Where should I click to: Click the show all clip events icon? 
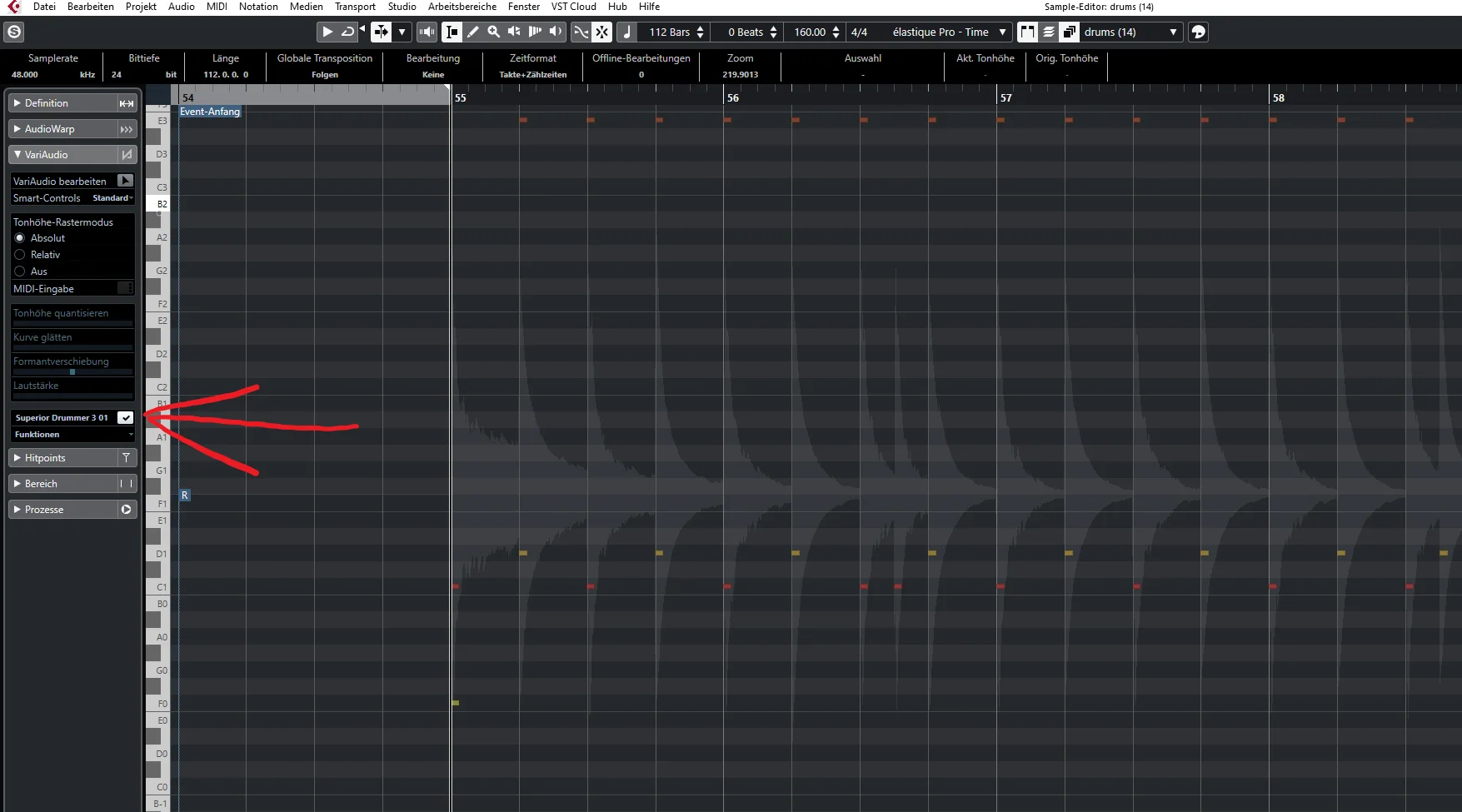pyautogui.click(x=1048, y=32)
